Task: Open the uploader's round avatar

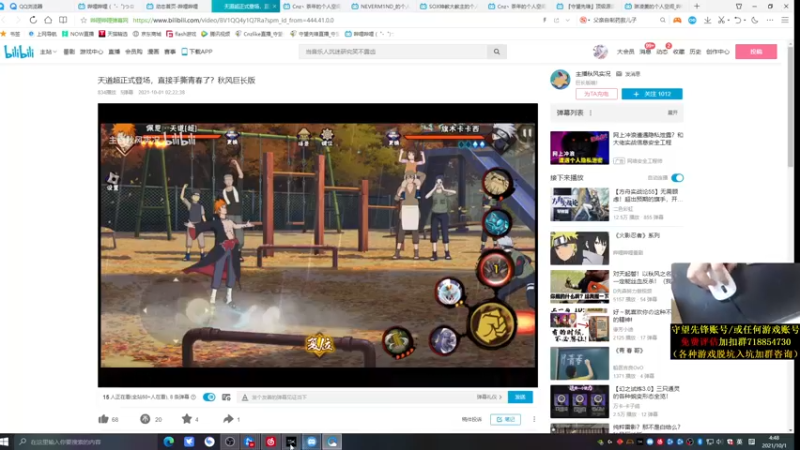Action: [560, 80]
